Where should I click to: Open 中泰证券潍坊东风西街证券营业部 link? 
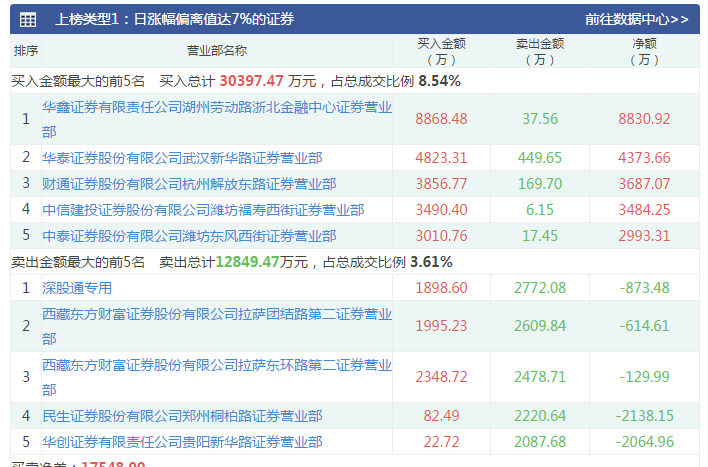tap(189, 236)
